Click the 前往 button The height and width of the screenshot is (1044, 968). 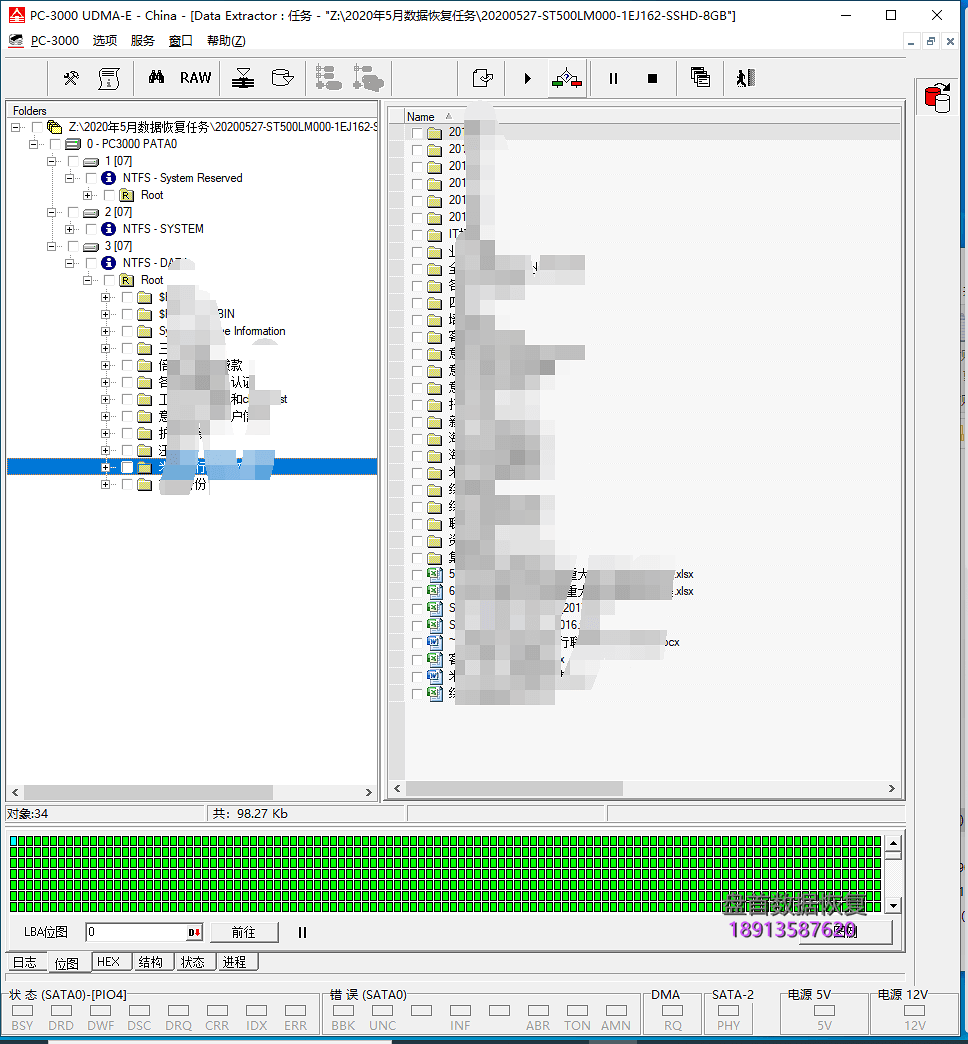tap(244, 932)
